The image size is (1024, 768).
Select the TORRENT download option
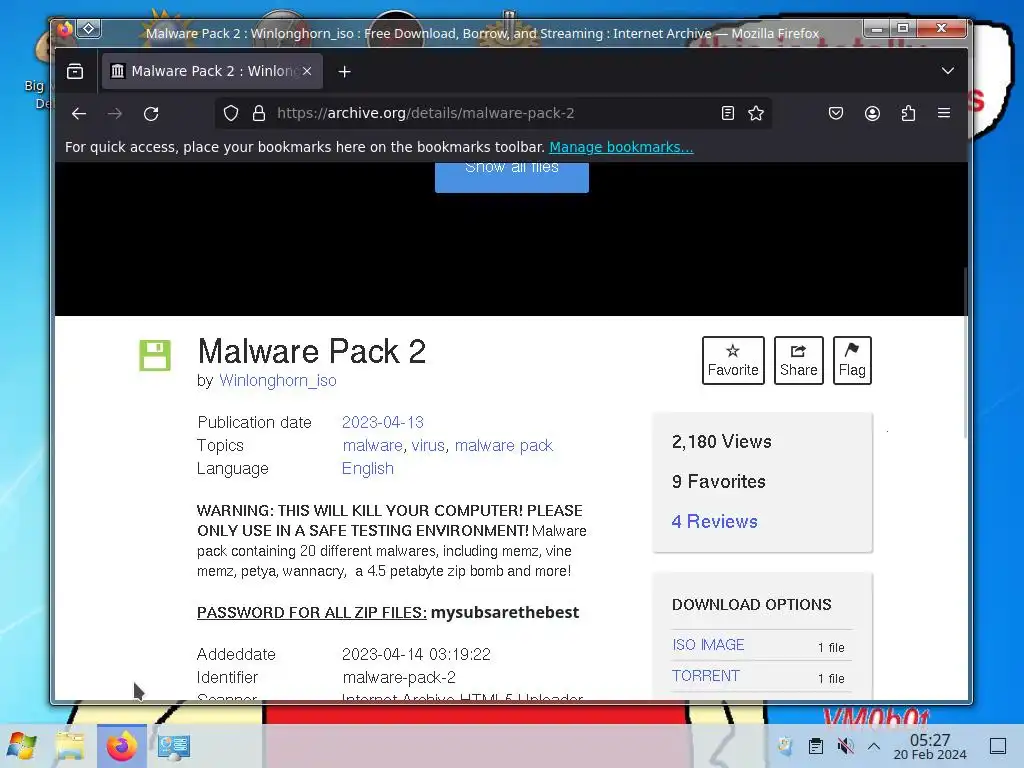click(x=705, y=676)
